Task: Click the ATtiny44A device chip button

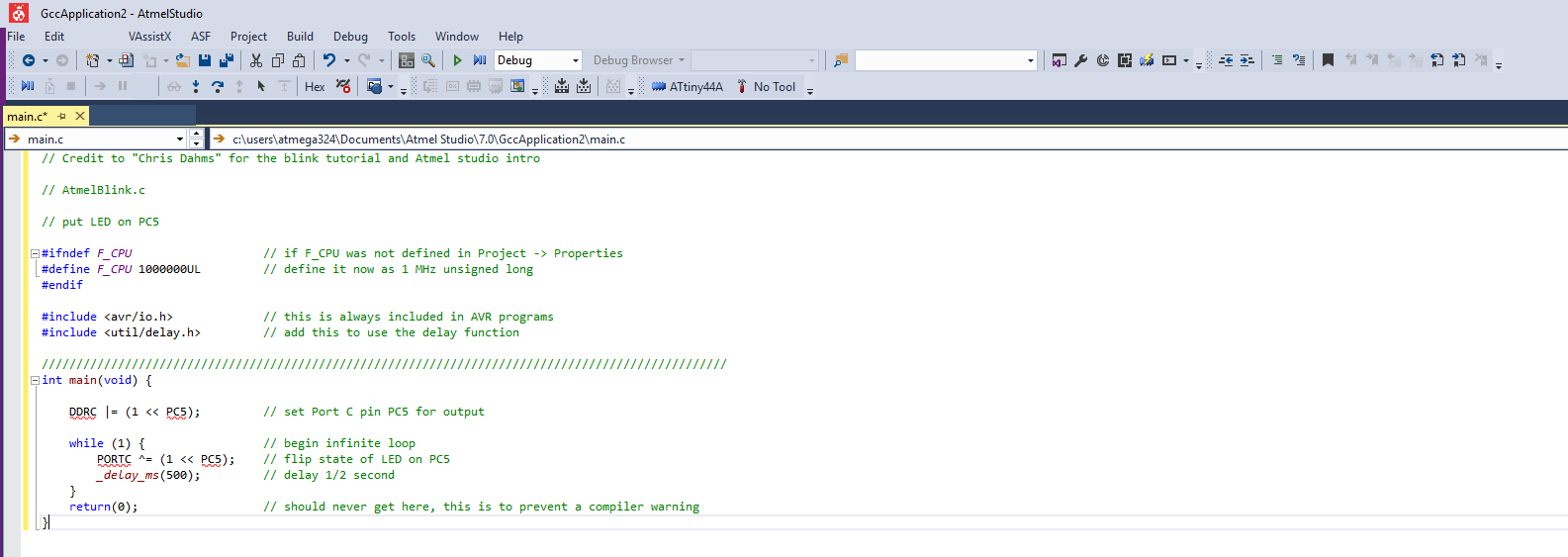Action: coord(688,87)
